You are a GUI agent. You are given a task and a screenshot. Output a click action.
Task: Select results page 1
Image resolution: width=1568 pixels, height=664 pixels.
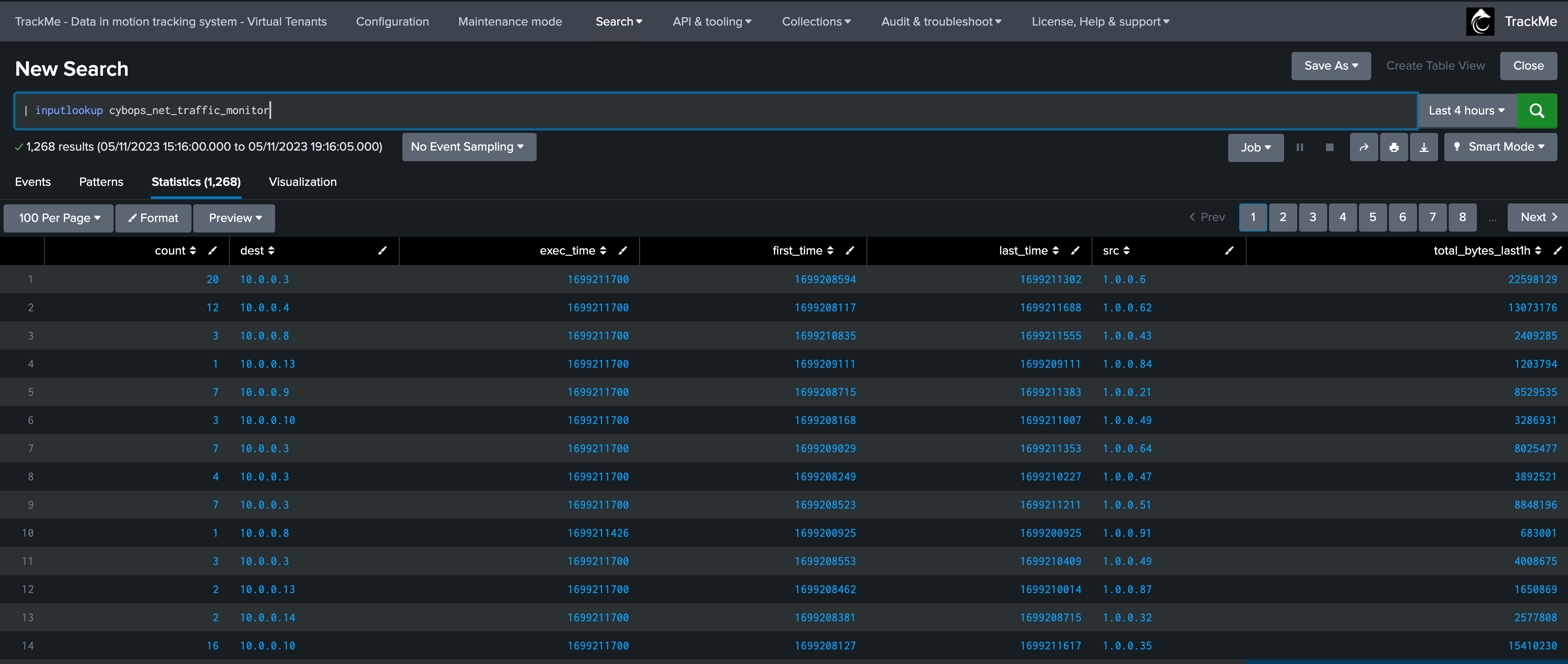pos(1253,217)
